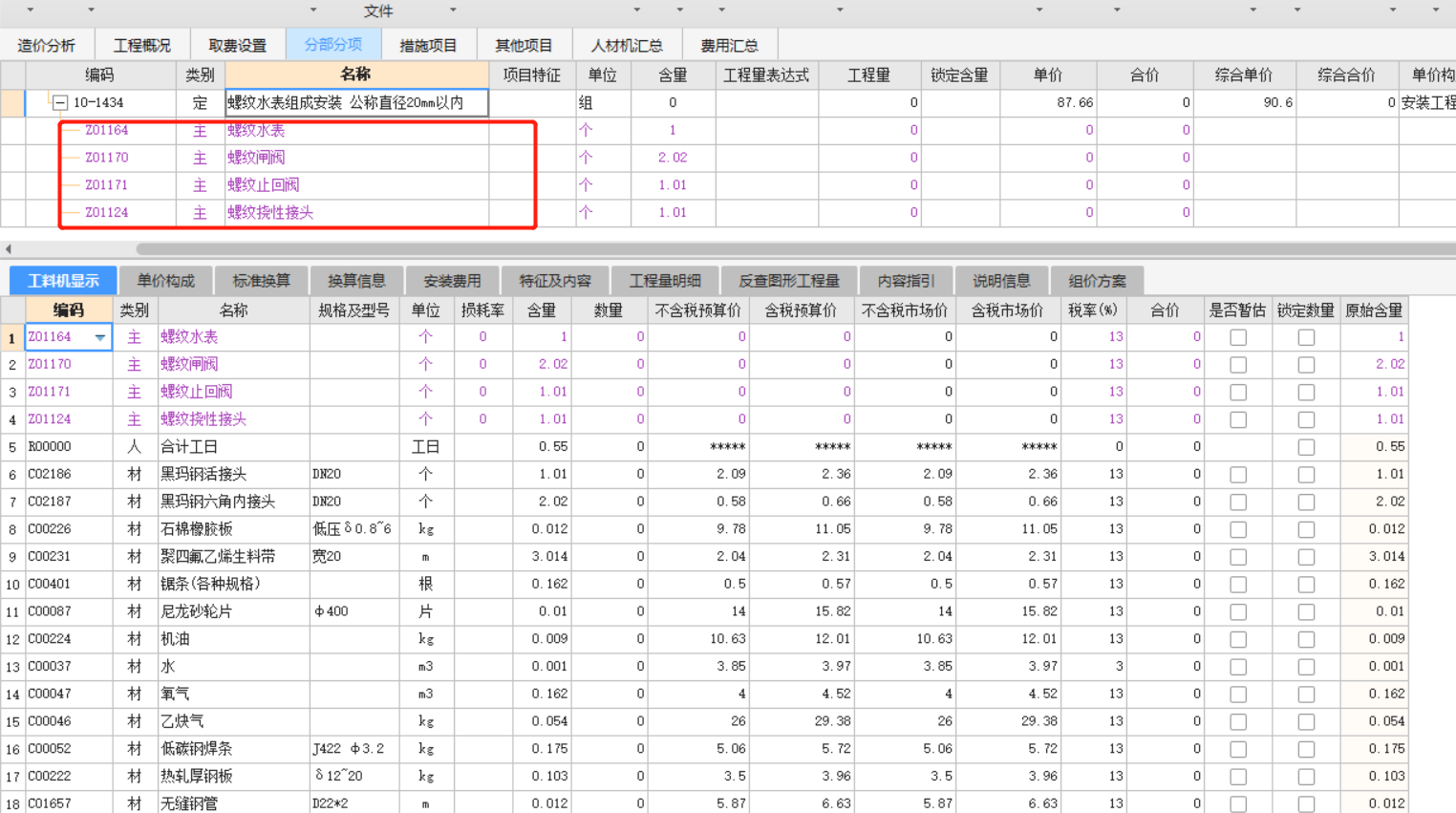The width and height of the screenshot is (1456, 813).
Task: Click the 黑玛钢六角内接头 name cell
Action: tap(233, 502)
